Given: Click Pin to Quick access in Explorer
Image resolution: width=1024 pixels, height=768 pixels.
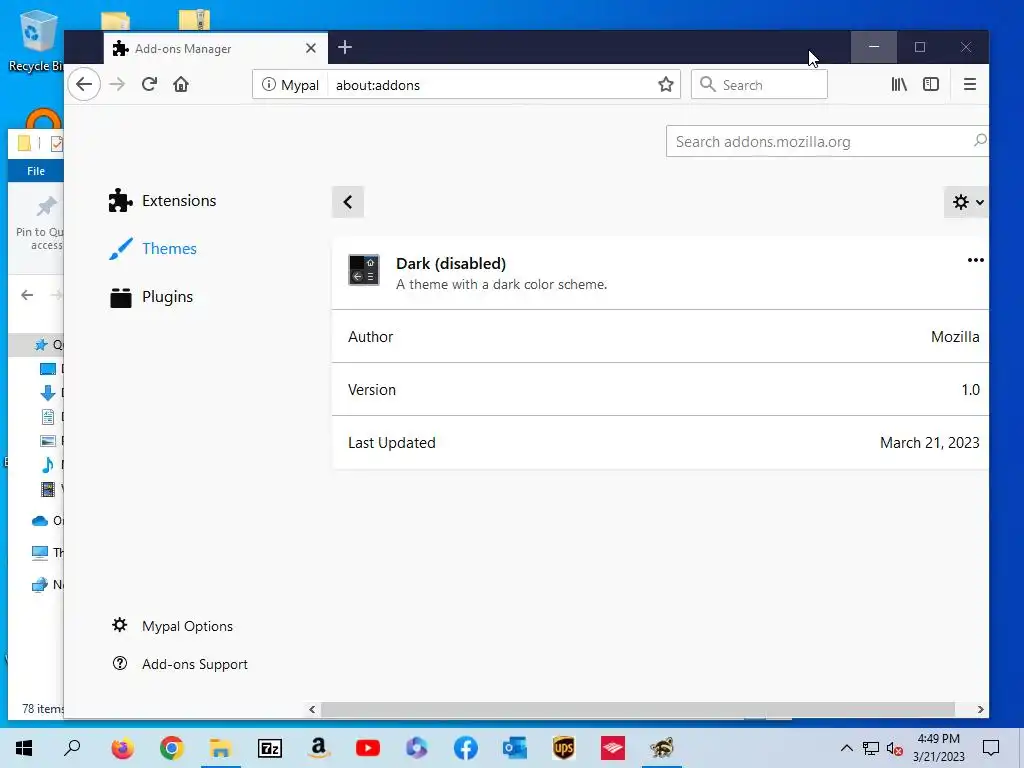Looking at the screenshot, I should (x=40, y=223).
